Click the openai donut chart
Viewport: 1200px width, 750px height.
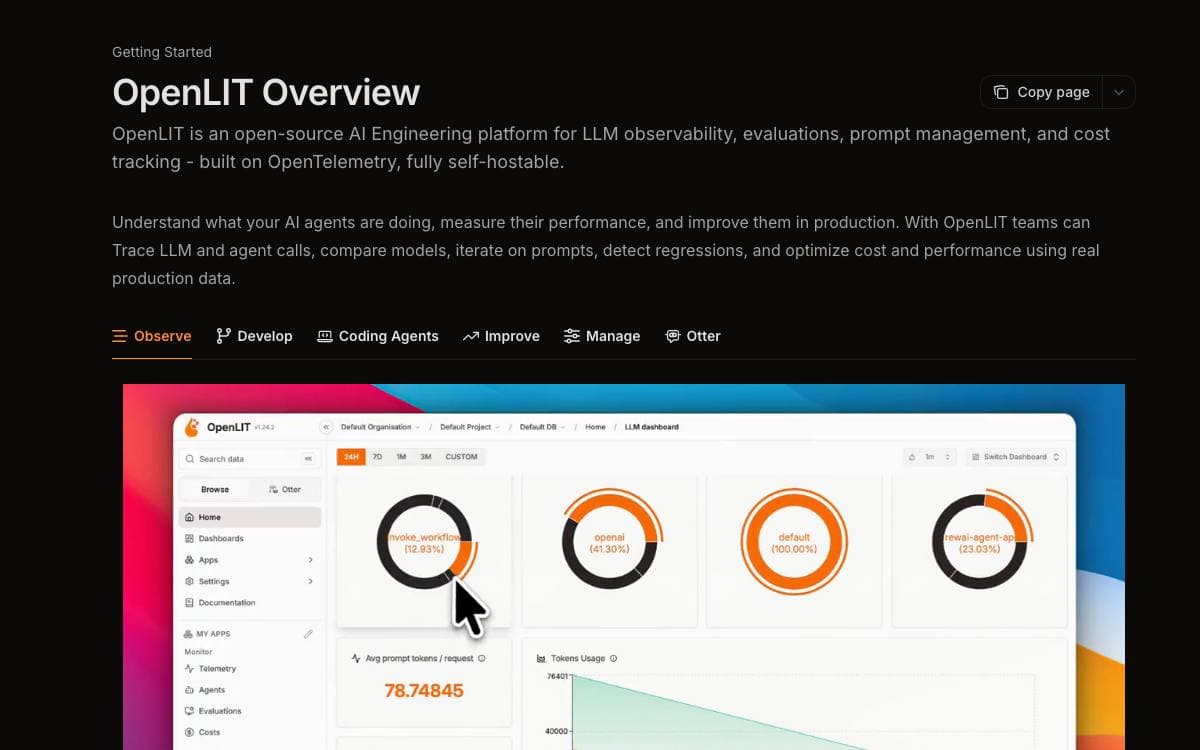click(609, 542)
